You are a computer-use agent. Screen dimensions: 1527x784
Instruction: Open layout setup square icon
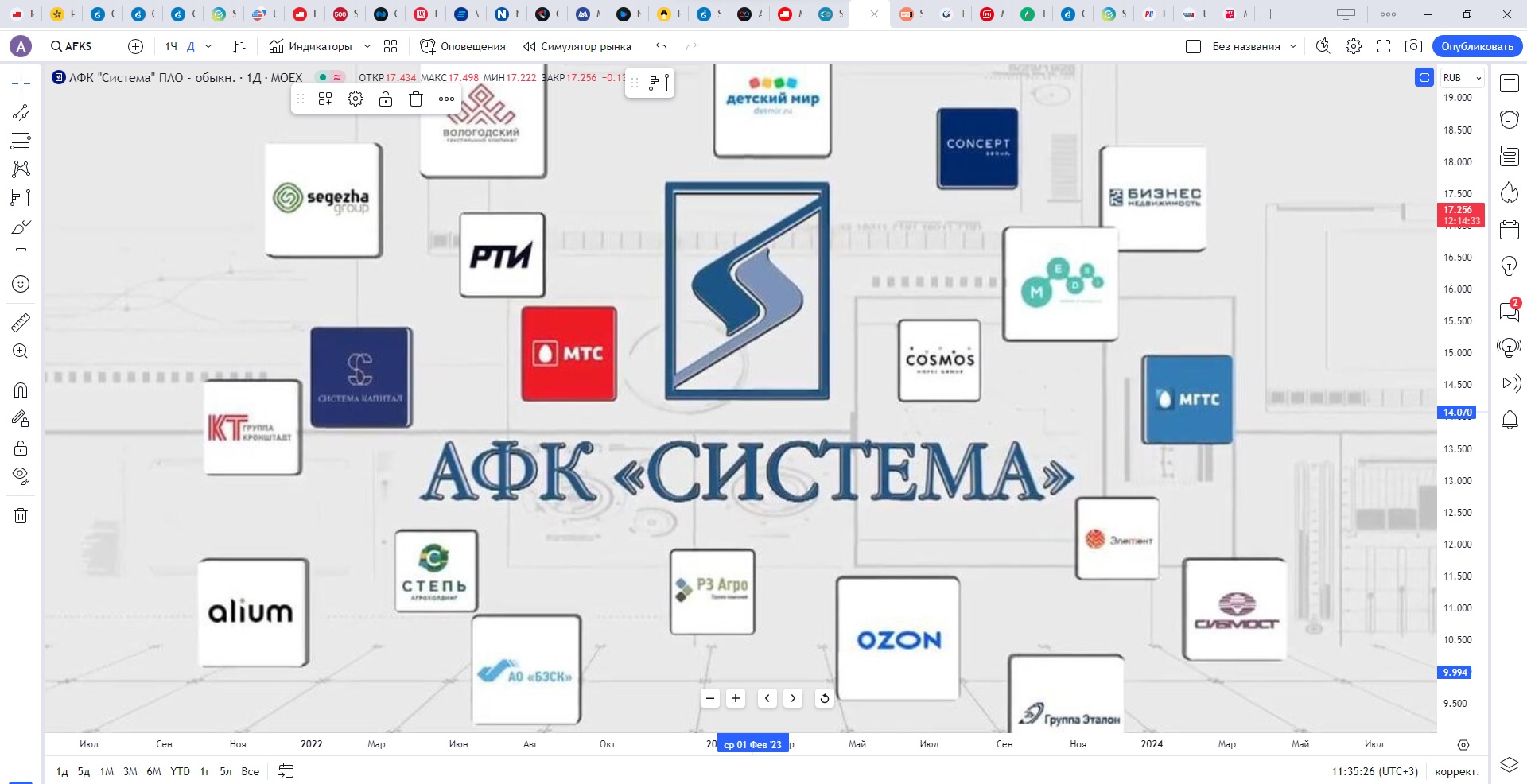[x=1193, y=46]
